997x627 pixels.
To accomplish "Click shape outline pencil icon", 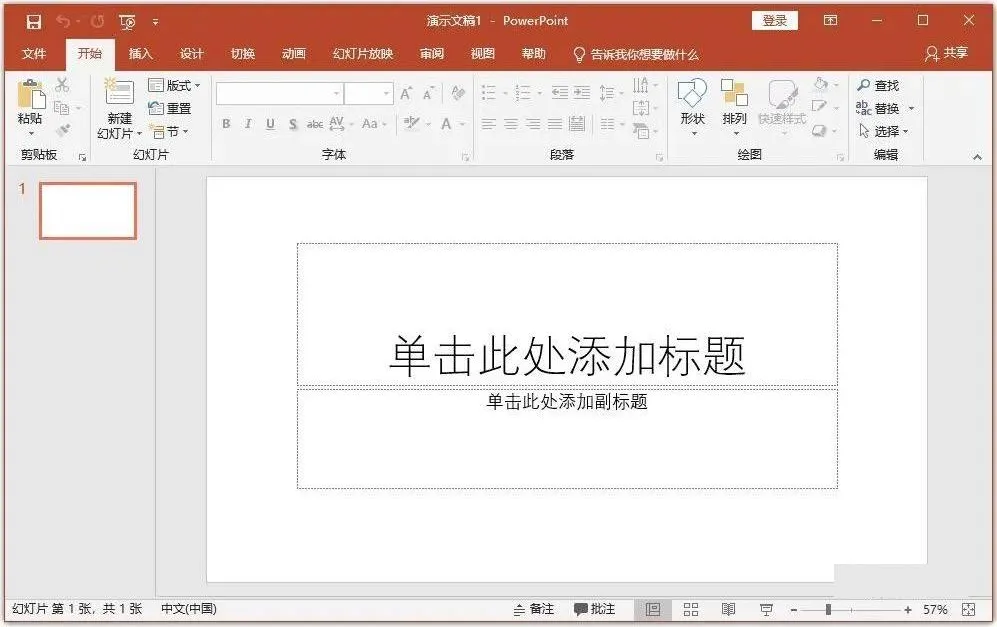I will (820, 107).
